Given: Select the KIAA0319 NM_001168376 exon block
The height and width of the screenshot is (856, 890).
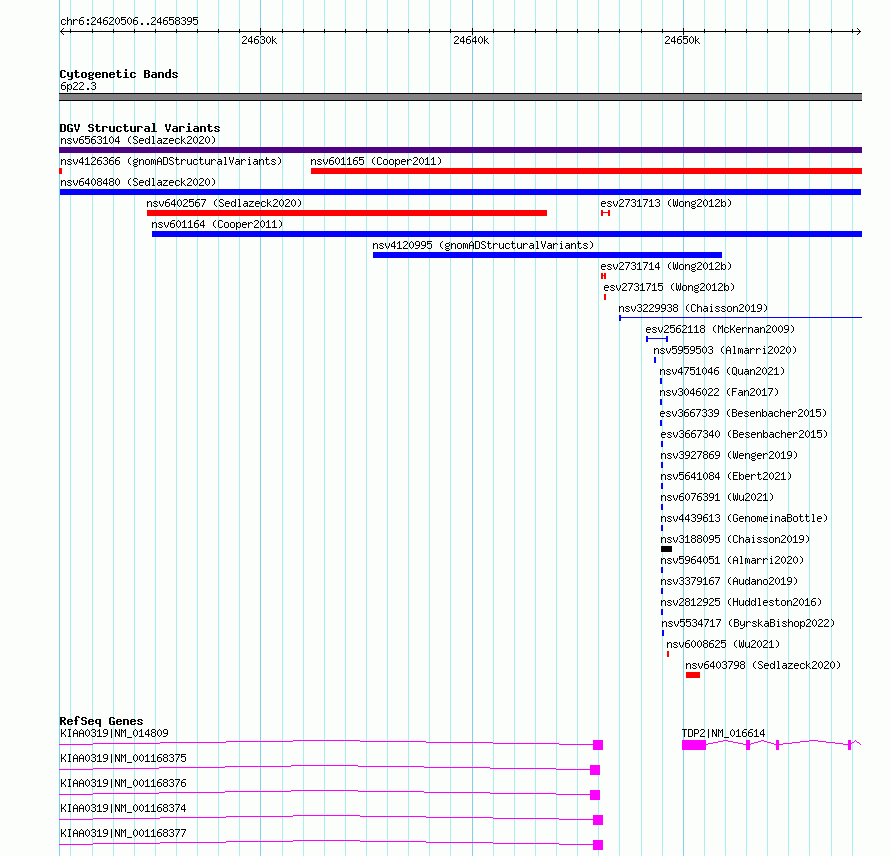Looking at the screenshot, I should (x=595, y=795).
